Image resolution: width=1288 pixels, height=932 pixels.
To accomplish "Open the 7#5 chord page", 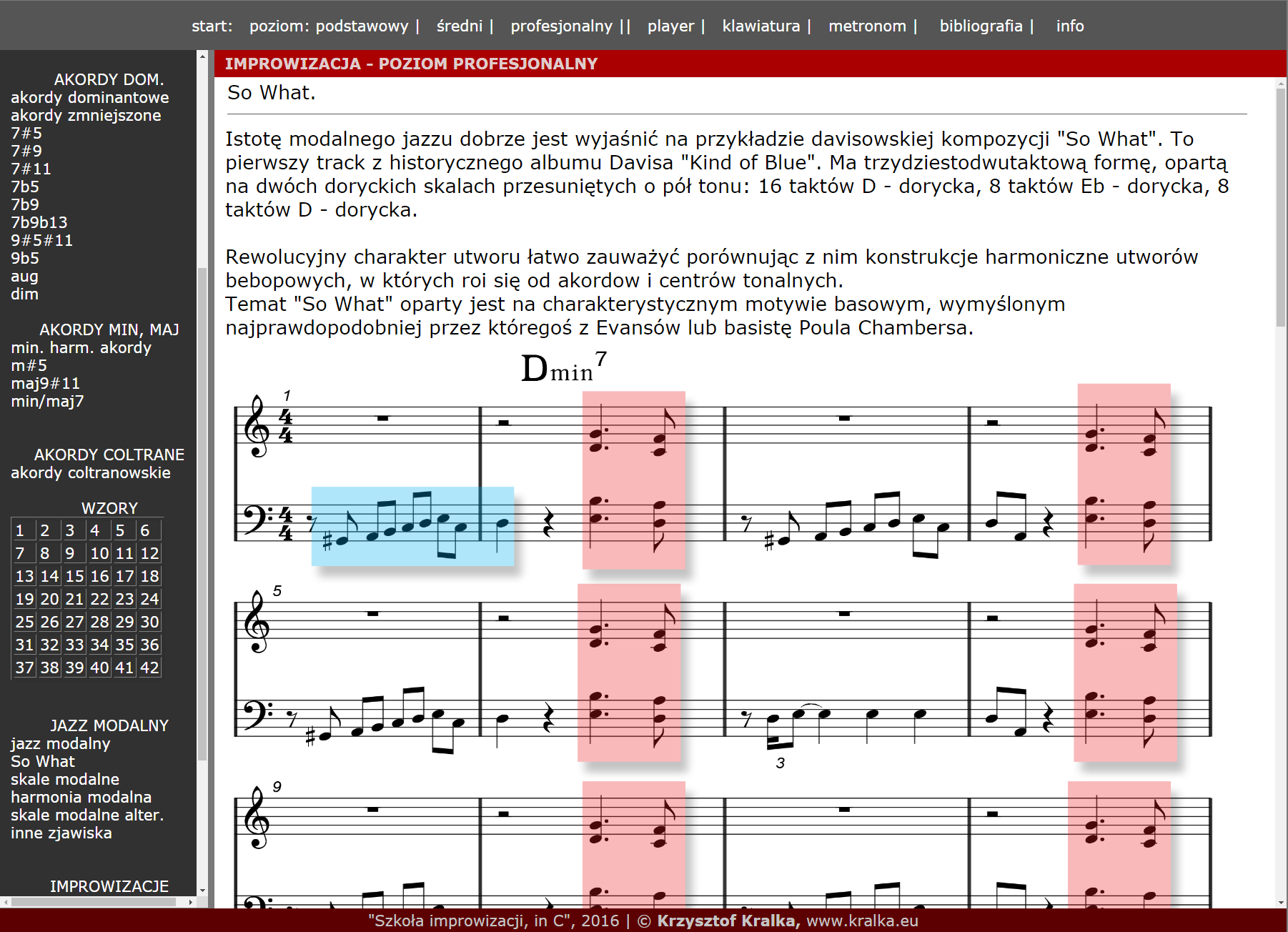I will 26,133.
